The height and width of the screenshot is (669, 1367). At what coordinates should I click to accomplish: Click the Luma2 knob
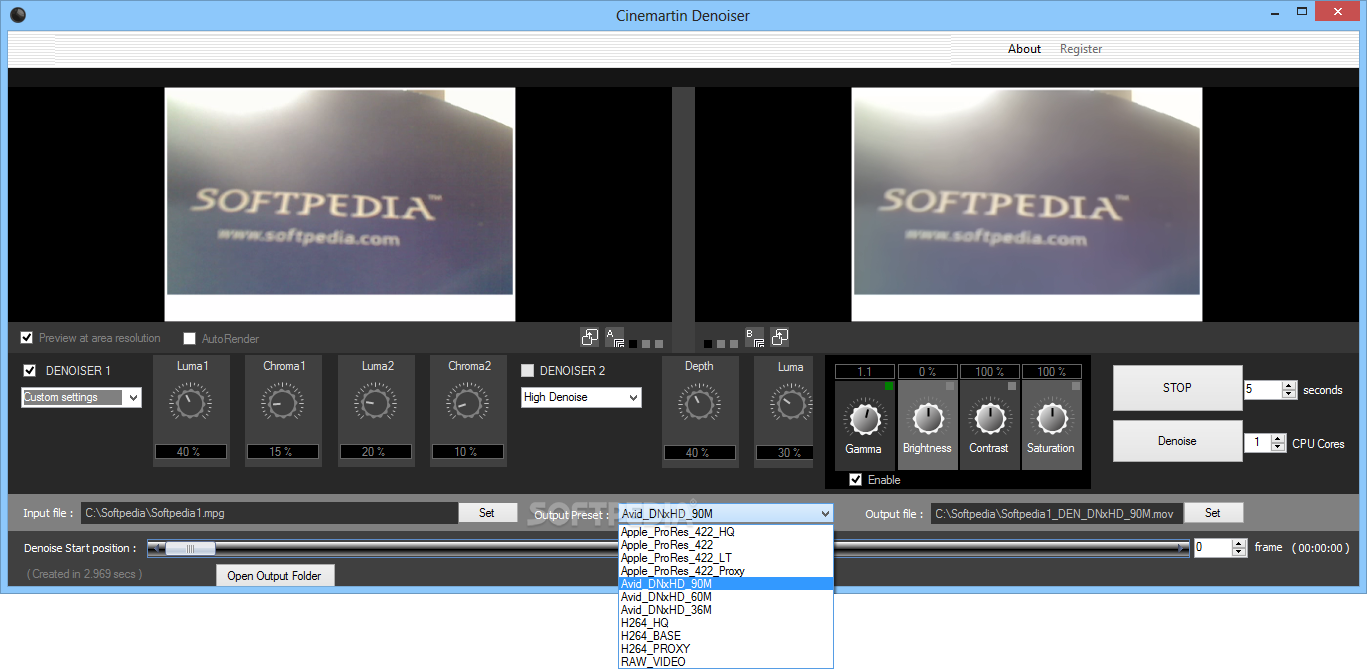pyautogui.click(x=376, y=403)
